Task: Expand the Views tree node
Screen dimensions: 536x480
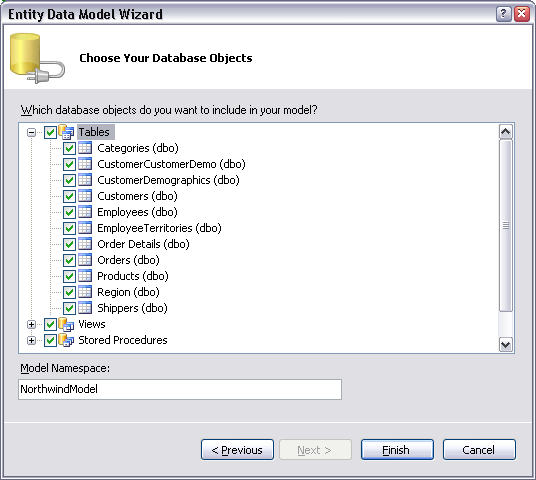Action: pyautogui.click(x=31, y=324)
